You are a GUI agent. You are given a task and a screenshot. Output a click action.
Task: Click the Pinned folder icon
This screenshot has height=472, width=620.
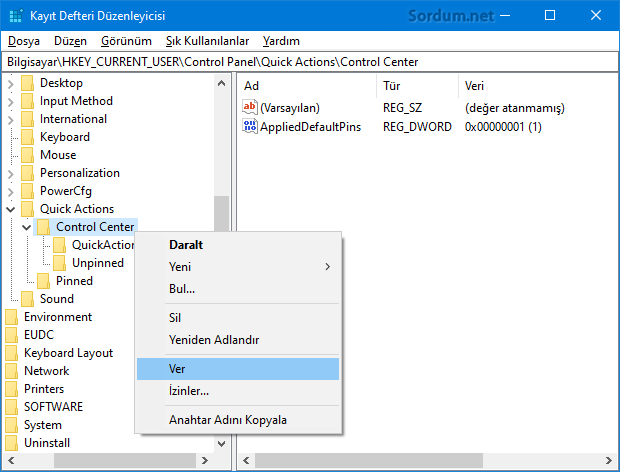(43, 281)
